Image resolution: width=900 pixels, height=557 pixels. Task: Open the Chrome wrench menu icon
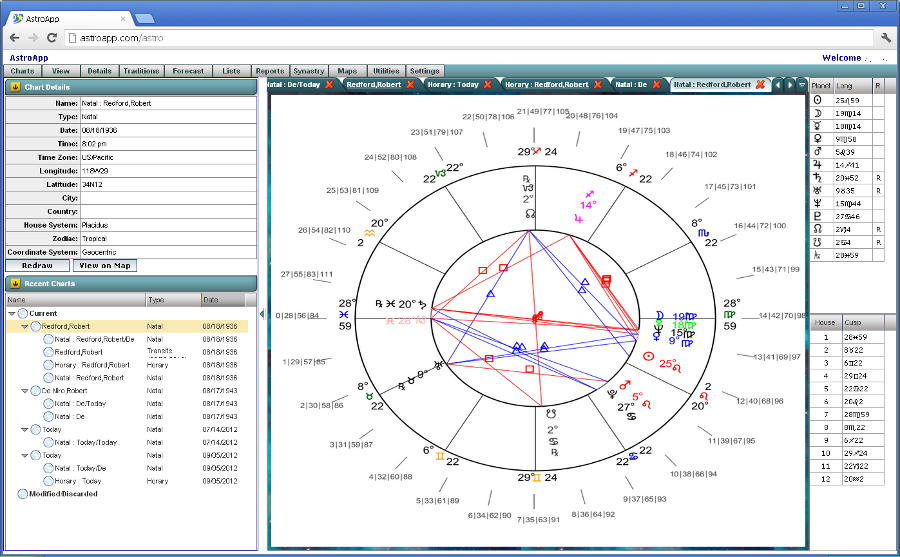[886, 37]
